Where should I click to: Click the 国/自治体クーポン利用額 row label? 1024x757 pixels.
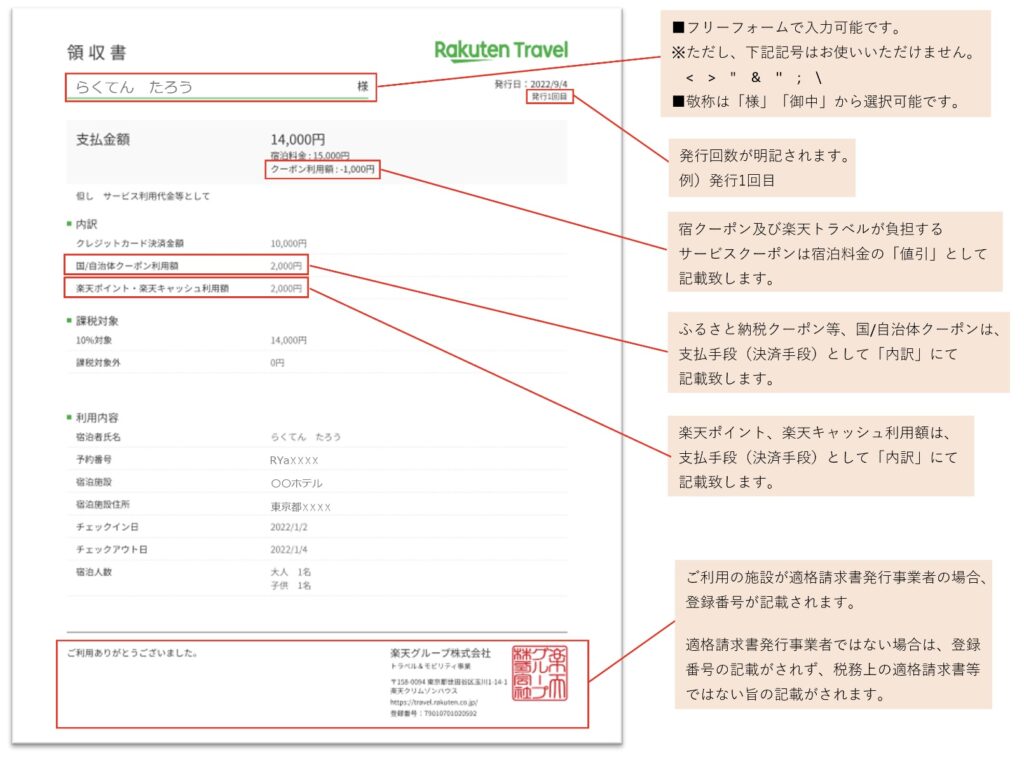(127, 266)
